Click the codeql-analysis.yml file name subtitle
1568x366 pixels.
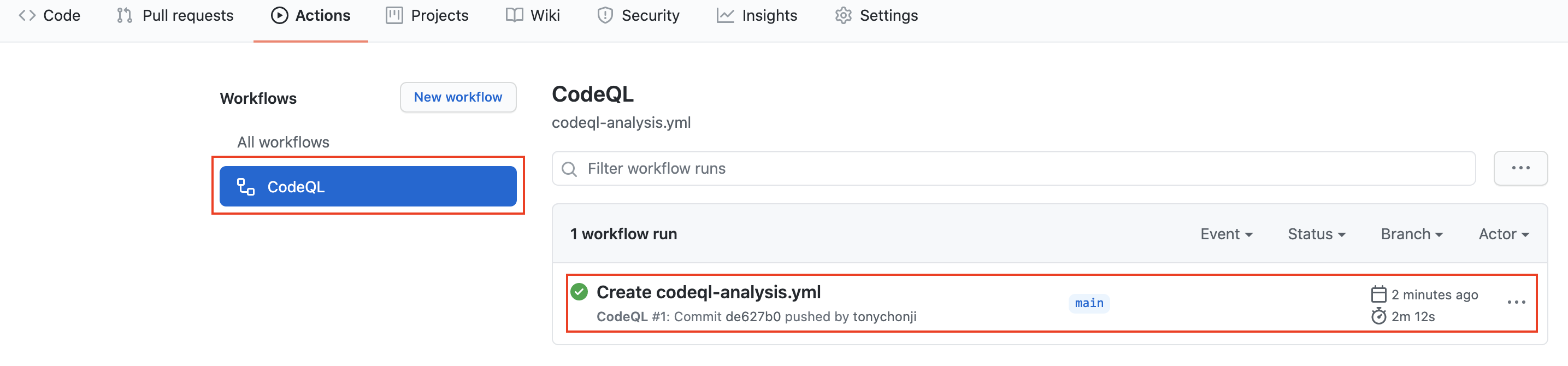pyautogui.click(x=621, y=123)
